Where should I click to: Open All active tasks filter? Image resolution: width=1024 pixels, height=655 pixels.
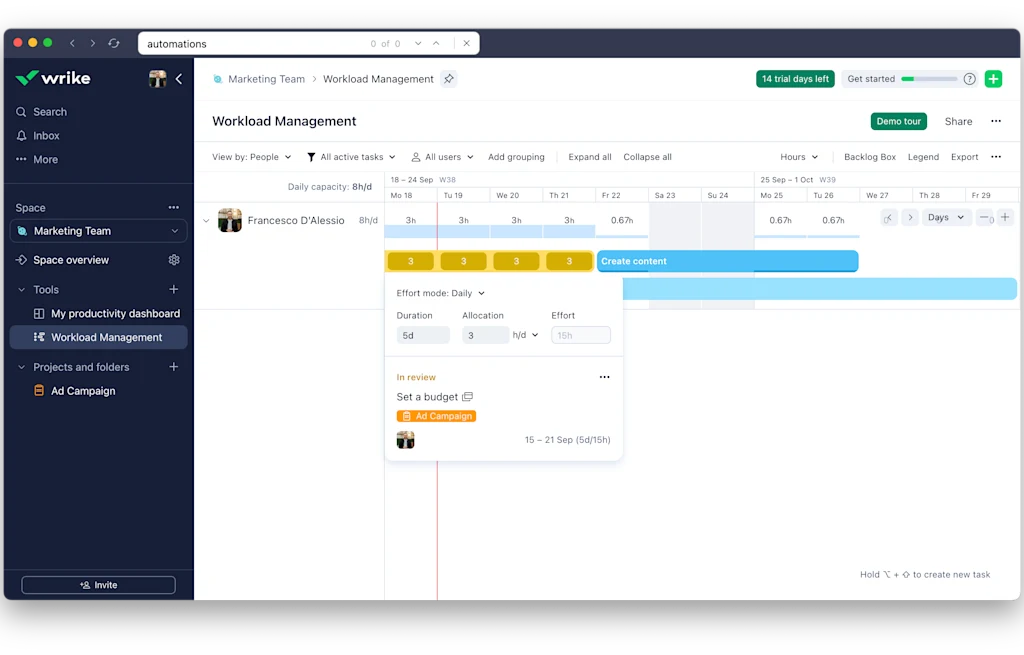[x=351, y=157]
